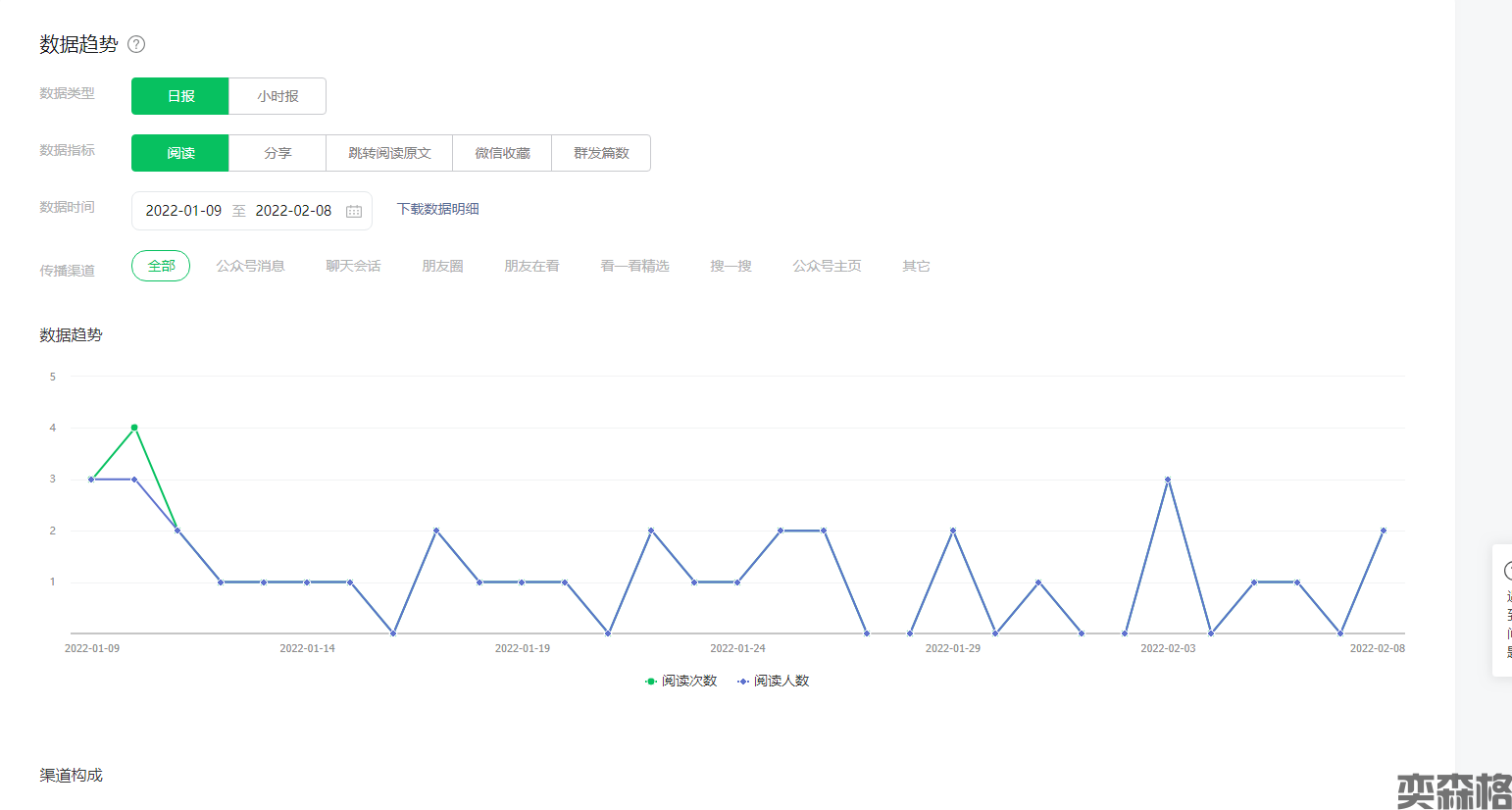The image size is (1512, 810).
Task: Select the 日报 data type
Action: (x=180, y=96)
